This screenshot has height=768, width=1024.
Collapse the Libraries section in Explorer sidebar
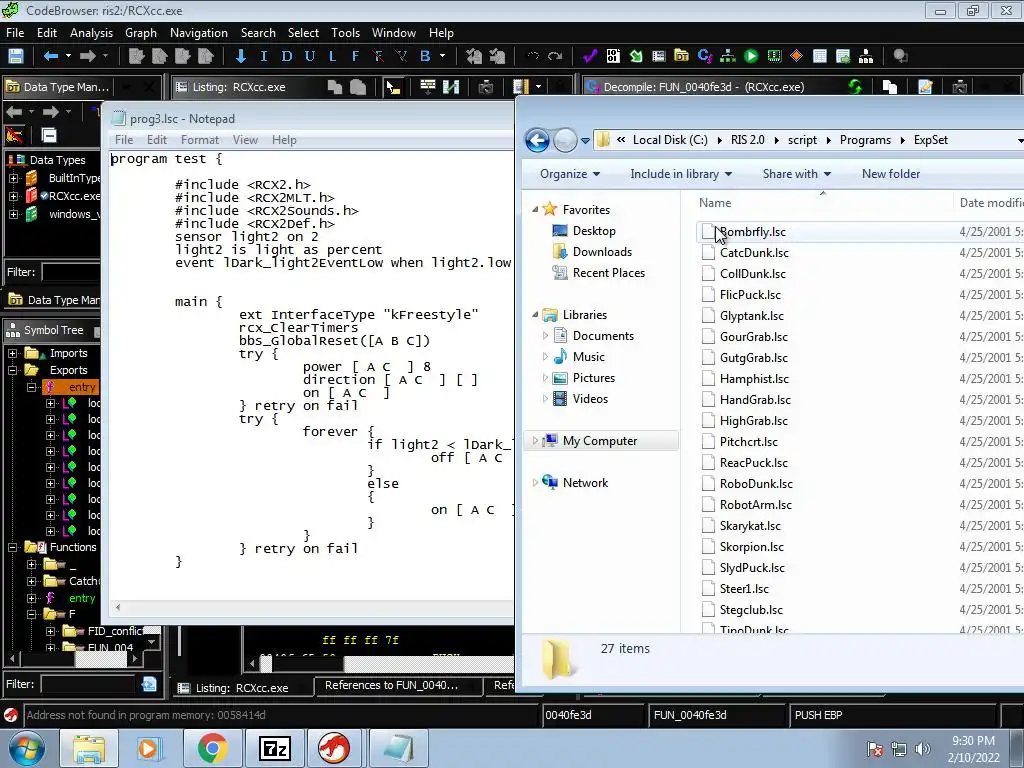(535, 315)
